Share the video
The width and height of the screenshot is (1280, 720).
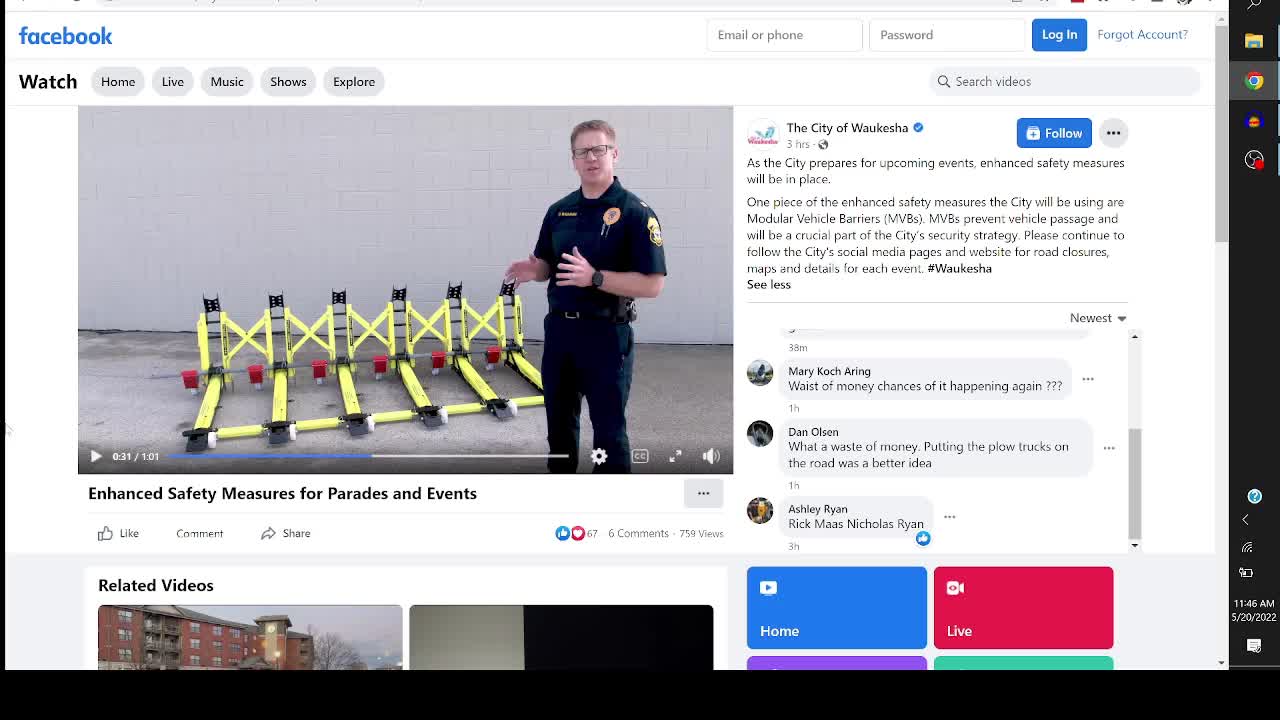point(286,534)
